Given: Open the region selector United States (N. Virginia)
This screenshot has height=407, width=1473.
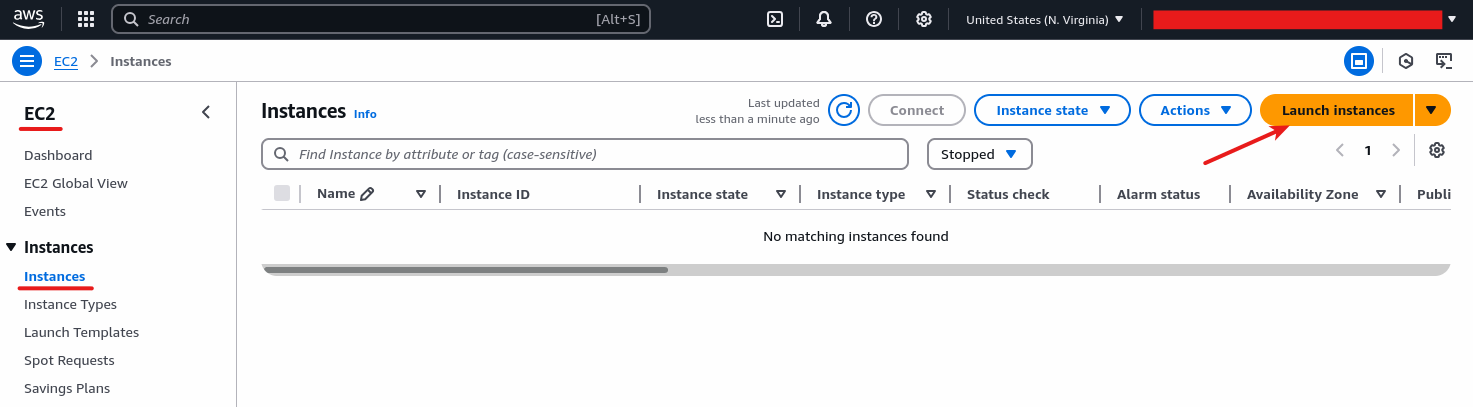Looking at the screenshot, I should pos(1045,19).
